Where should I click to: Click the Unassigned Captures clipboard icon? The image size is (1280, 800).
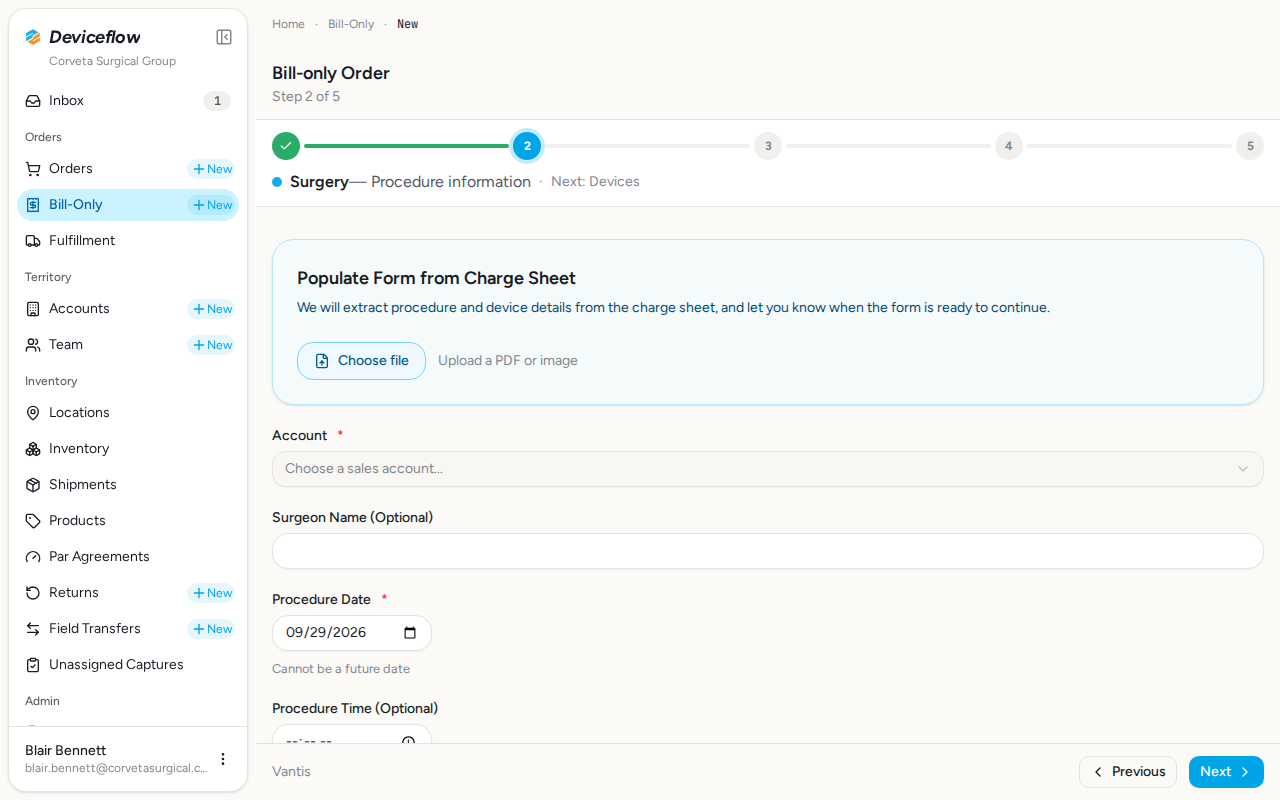tap(33, 665)
